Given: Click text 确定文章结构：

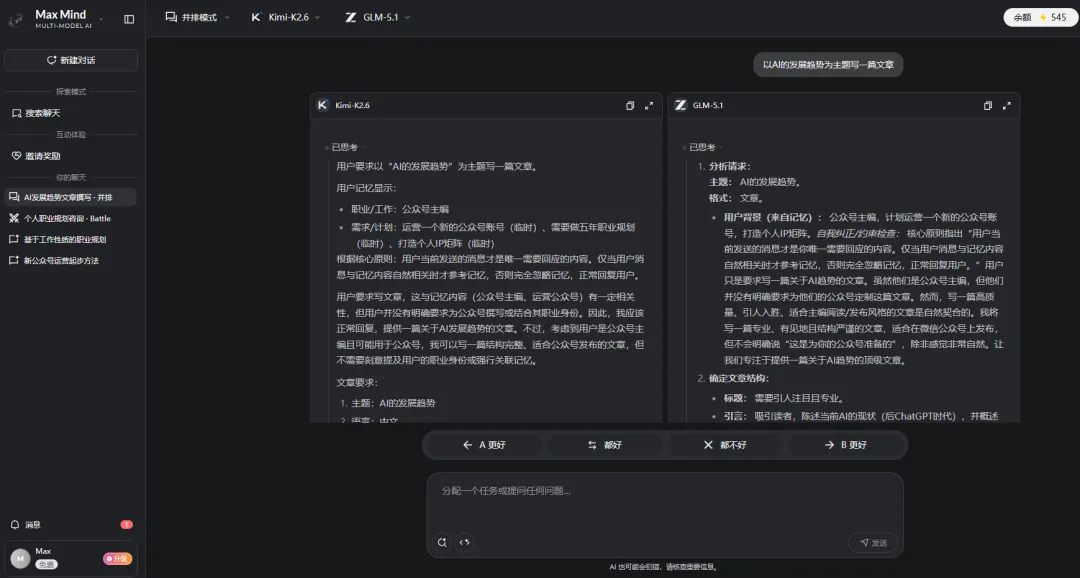Looking at the screenshot, I should pyautogui.click(x=739, y=378).
